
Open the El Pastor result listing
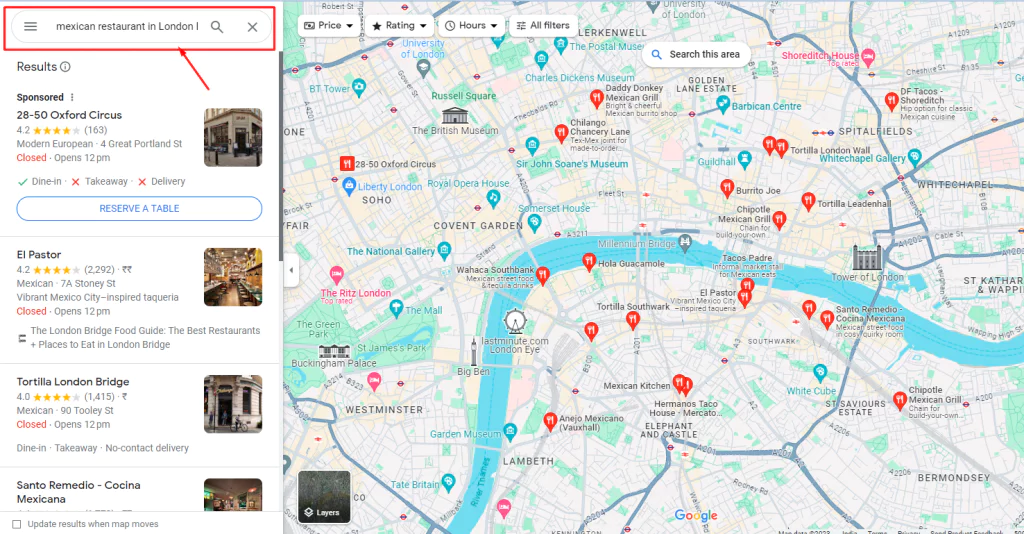(x=39, y=255)
